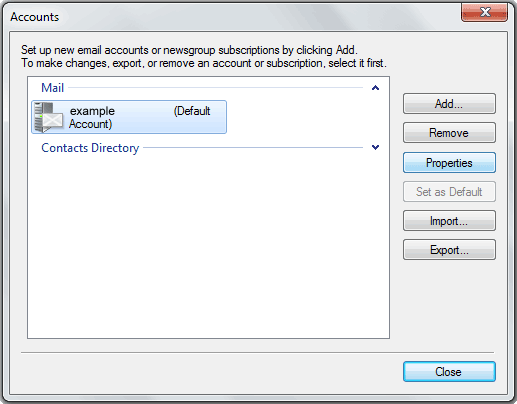
Task: Dismiss the dialog with Close button
Action: [x=449, y=372]
